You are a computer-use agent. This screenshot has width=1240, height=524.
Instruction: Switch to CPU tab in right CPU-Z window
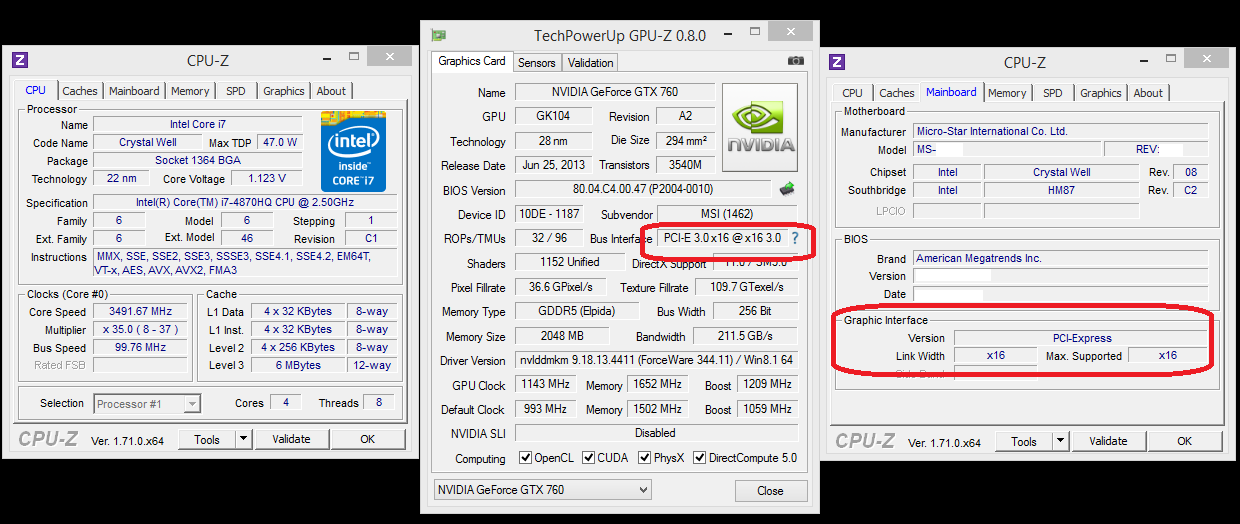853,93
